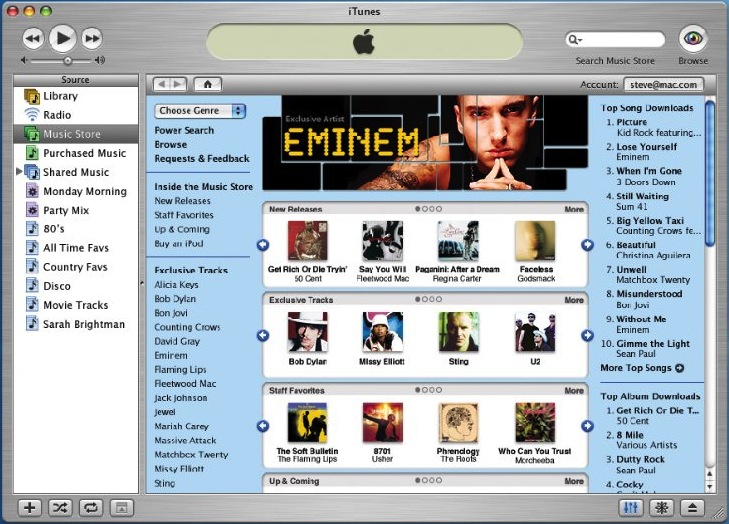The image size is (729, 524).
Task: Skip to the next track
Action: 92,38
